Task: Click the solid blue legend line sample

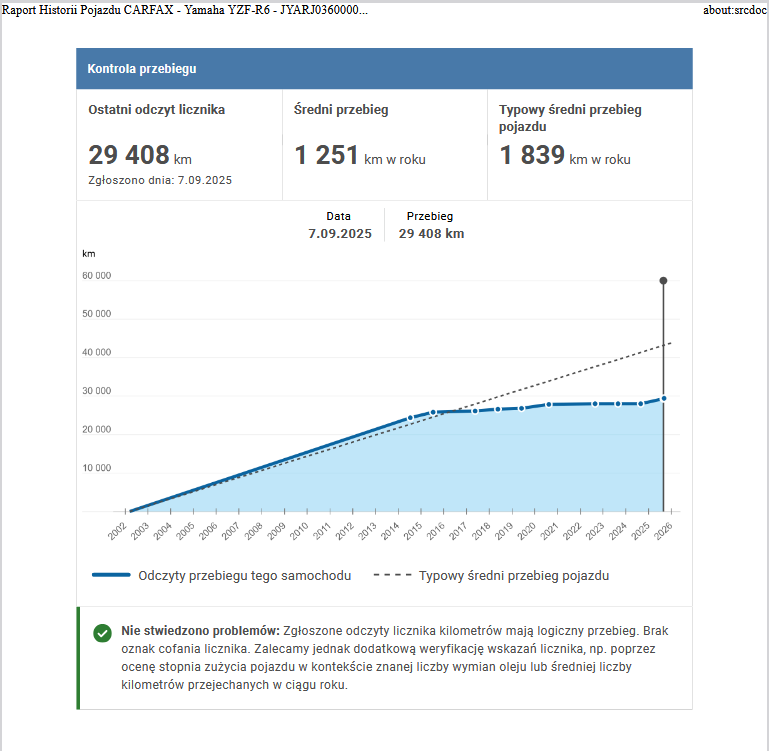Action: (111, 576)
